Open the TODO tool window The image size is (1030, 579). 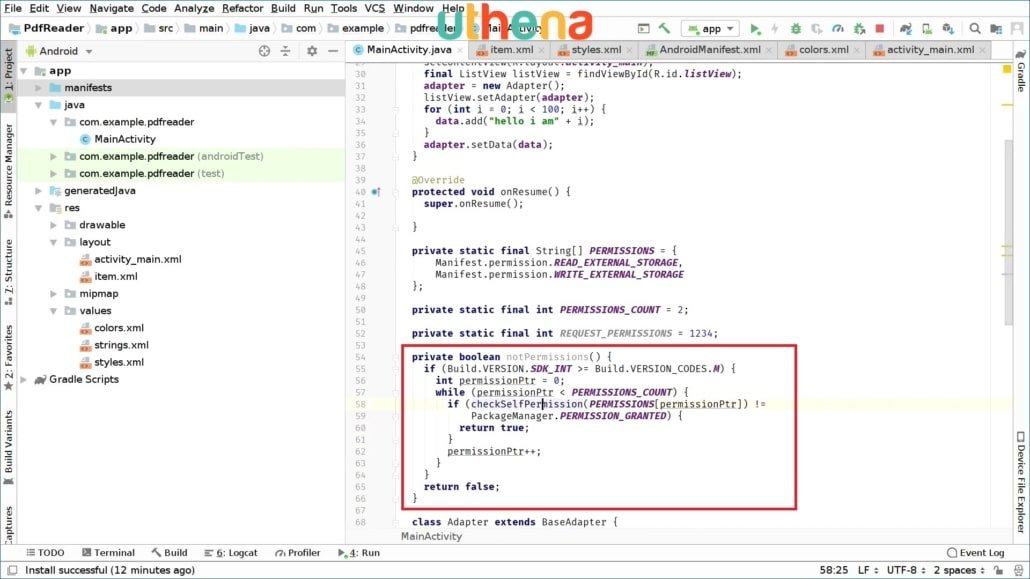point(45,553)
